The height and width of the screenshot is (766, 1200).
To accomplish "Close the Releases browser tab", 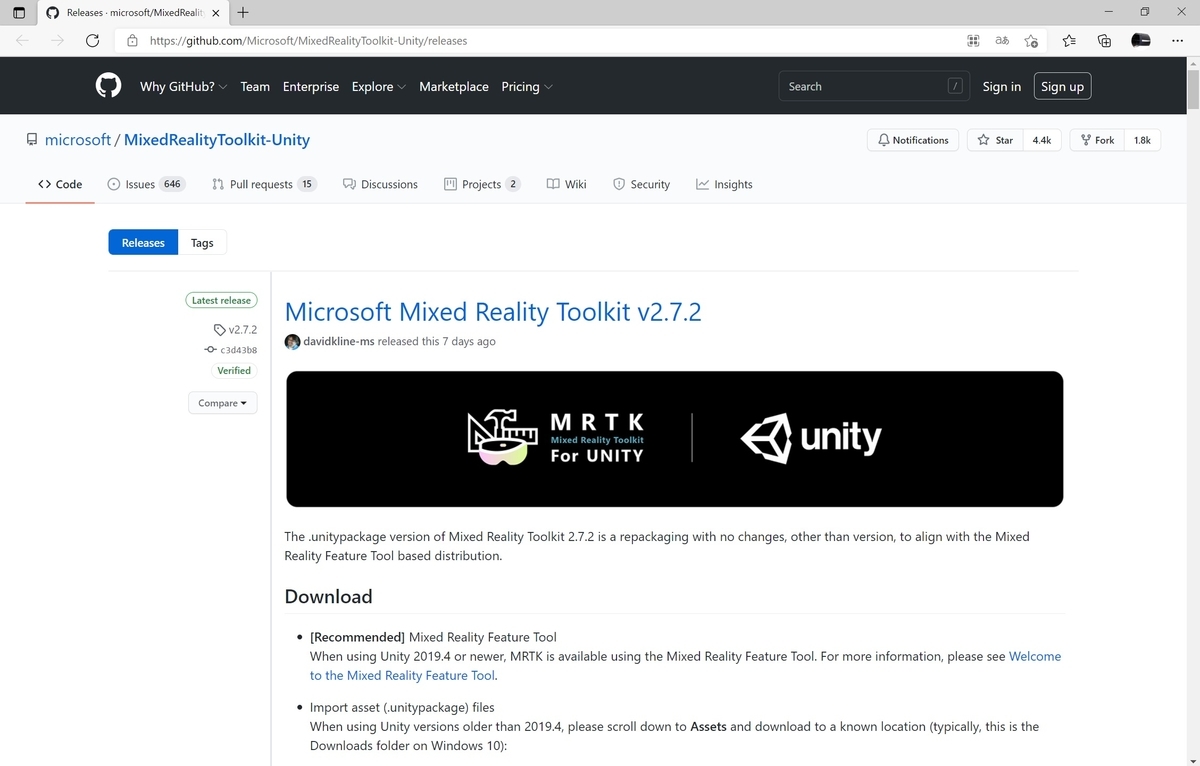I will click(x=216, y=13).
